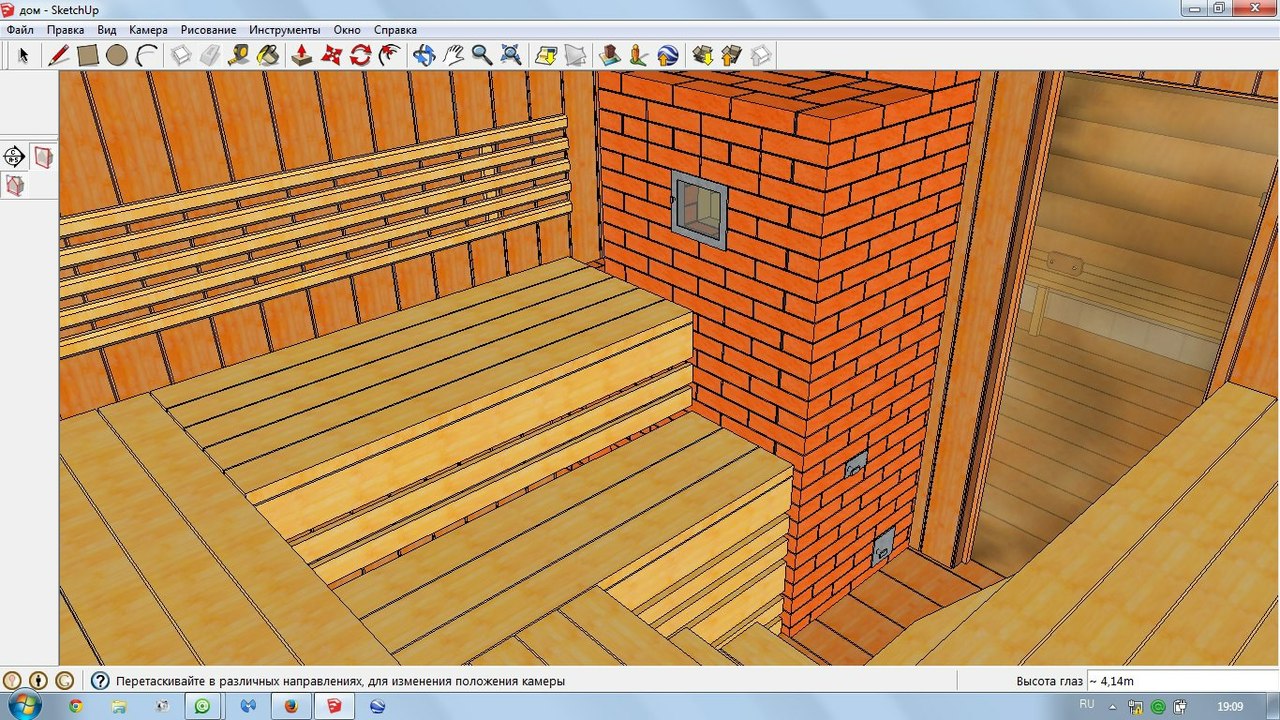Select the Circle drawing tool
This screenshot has height=720, width=1280.
[x=117, y=55]
